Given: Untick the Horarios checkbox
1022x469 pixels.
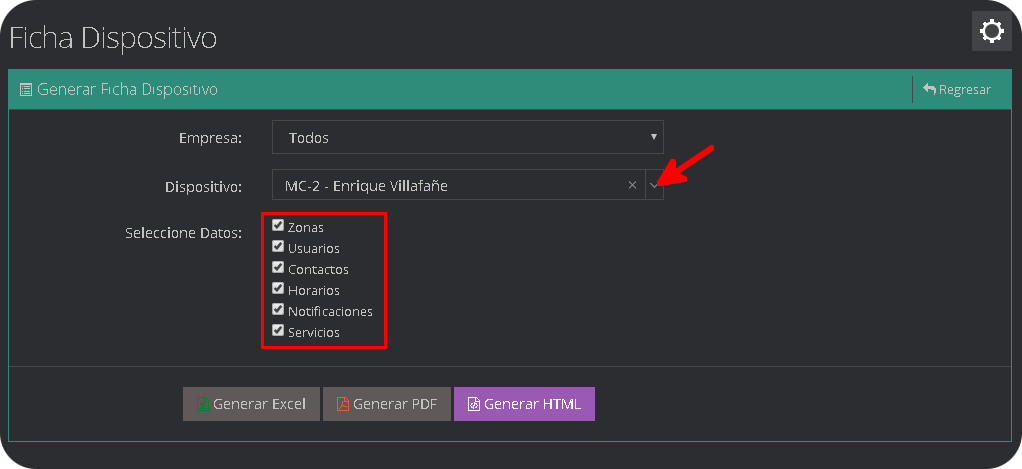Looking at the screenshot, I should click(x=278, y=288).
